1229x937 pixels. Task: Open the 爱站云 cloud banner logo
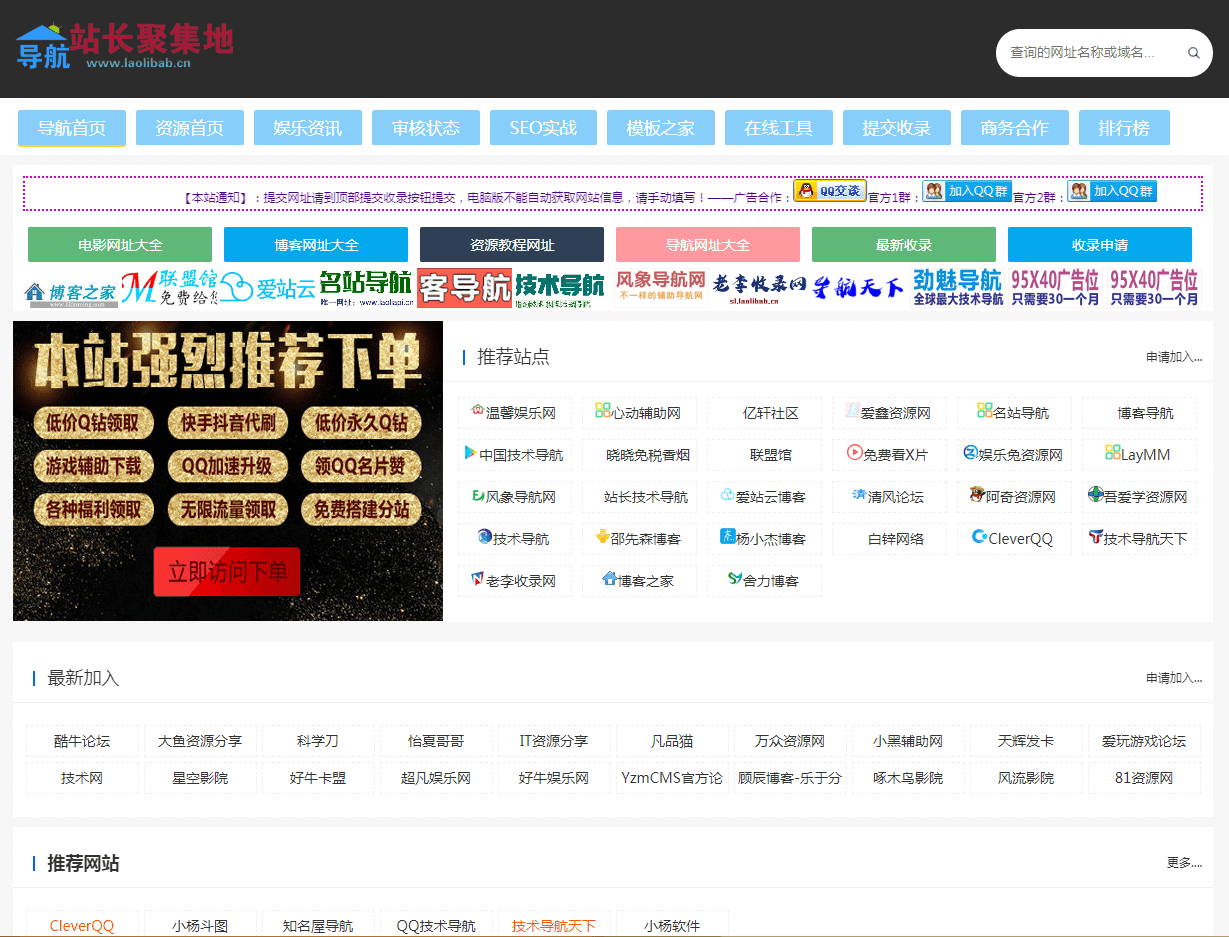[268, 289]
